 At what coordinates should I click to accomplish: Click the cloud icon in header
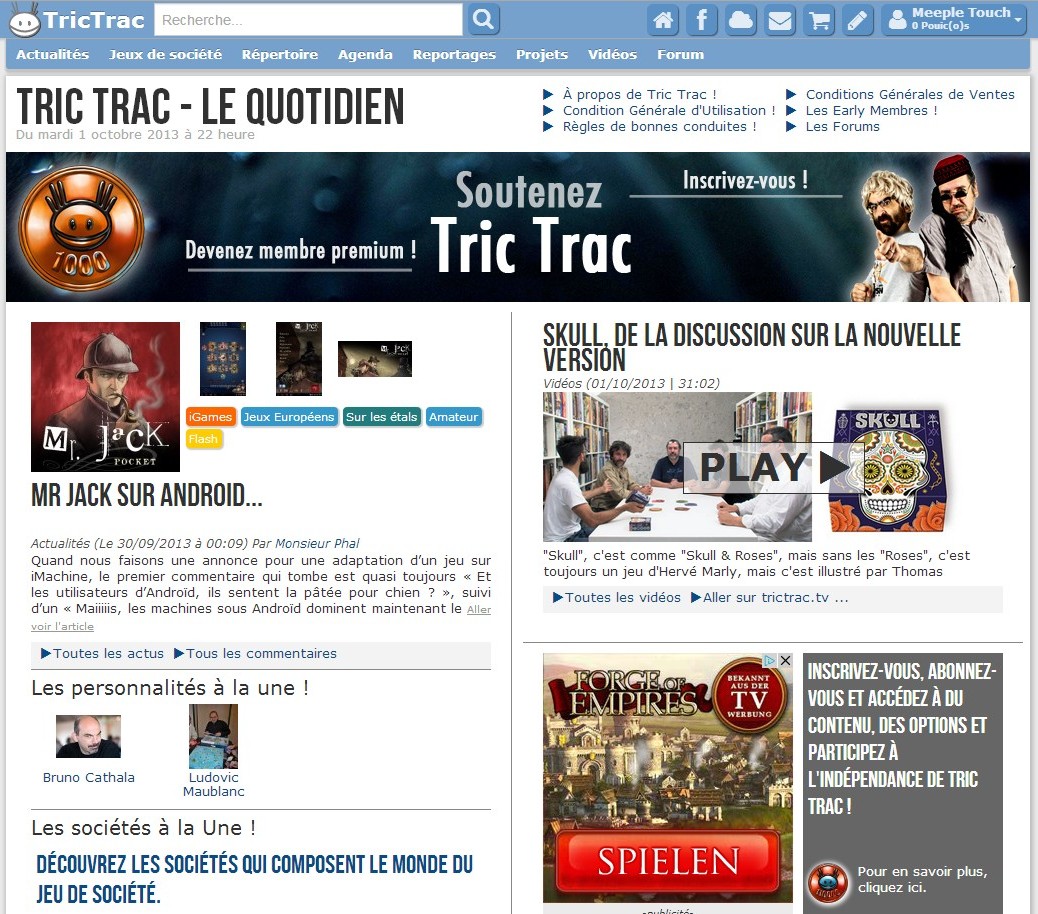point(740,20)
